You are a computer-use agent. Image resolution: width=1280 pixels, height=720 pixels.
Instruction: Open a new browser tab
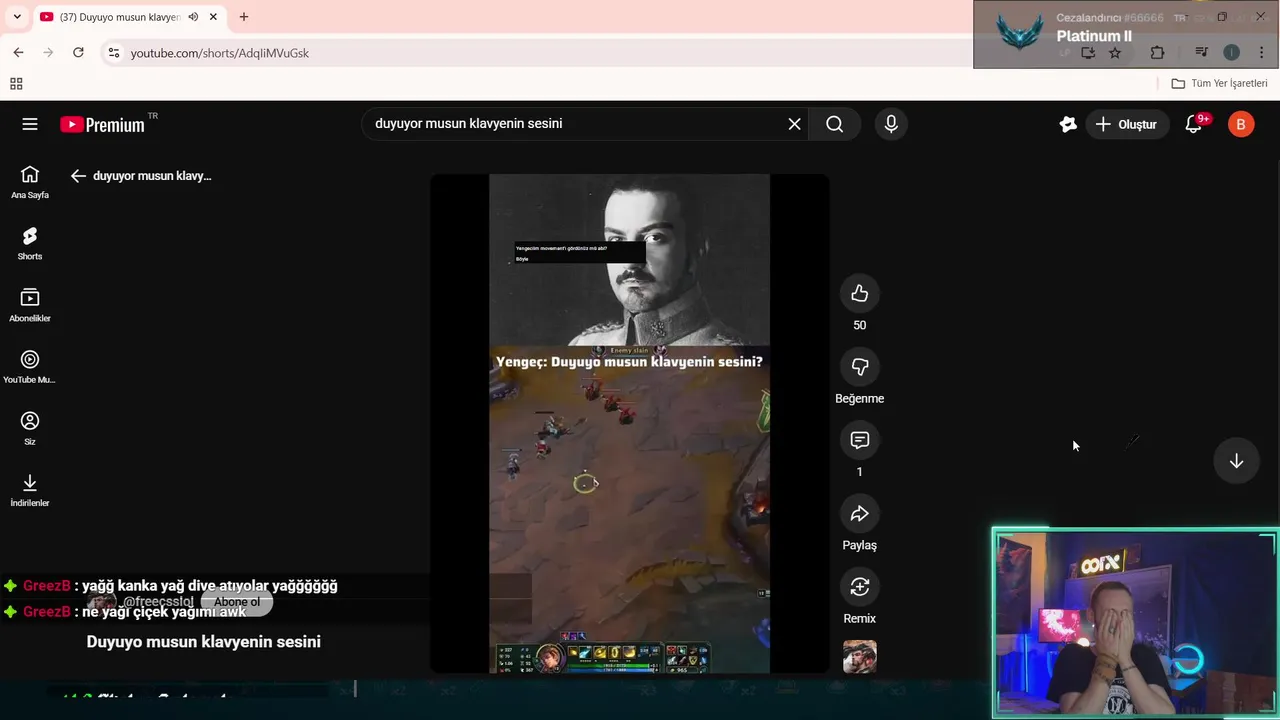coord(243,17)
